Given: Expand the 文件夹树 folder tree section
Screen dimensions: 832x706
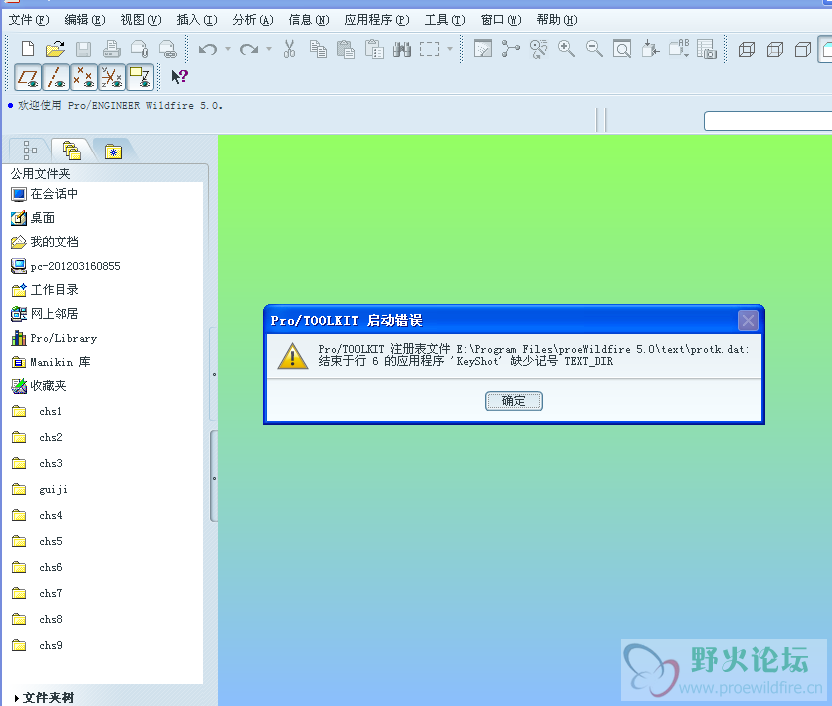Looking at the screenshot, I should [45, 698].
